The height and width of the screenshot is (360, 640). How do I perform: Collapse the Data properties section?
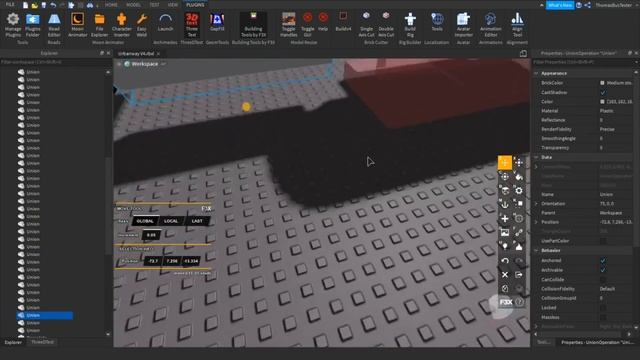536,157
